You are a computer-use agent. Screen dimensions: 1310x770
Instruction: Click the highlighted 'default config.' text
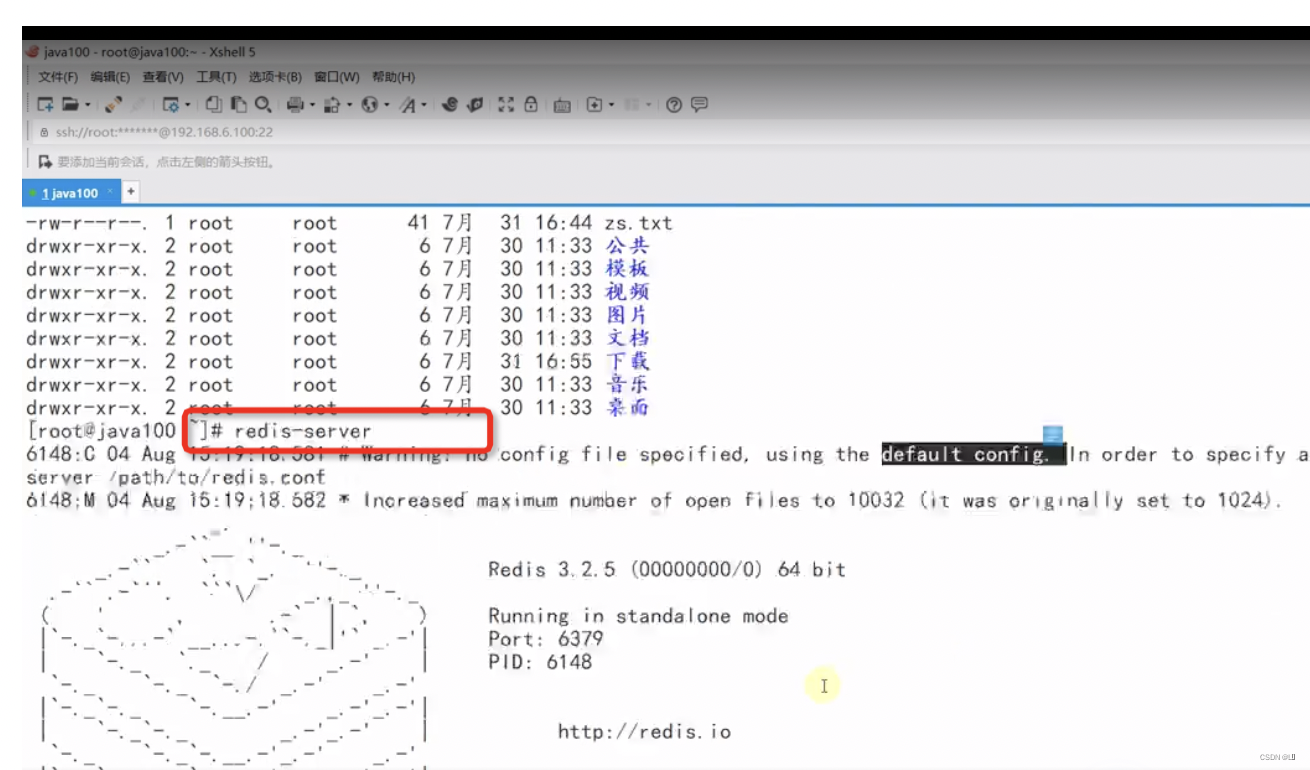tap(973, 454)
